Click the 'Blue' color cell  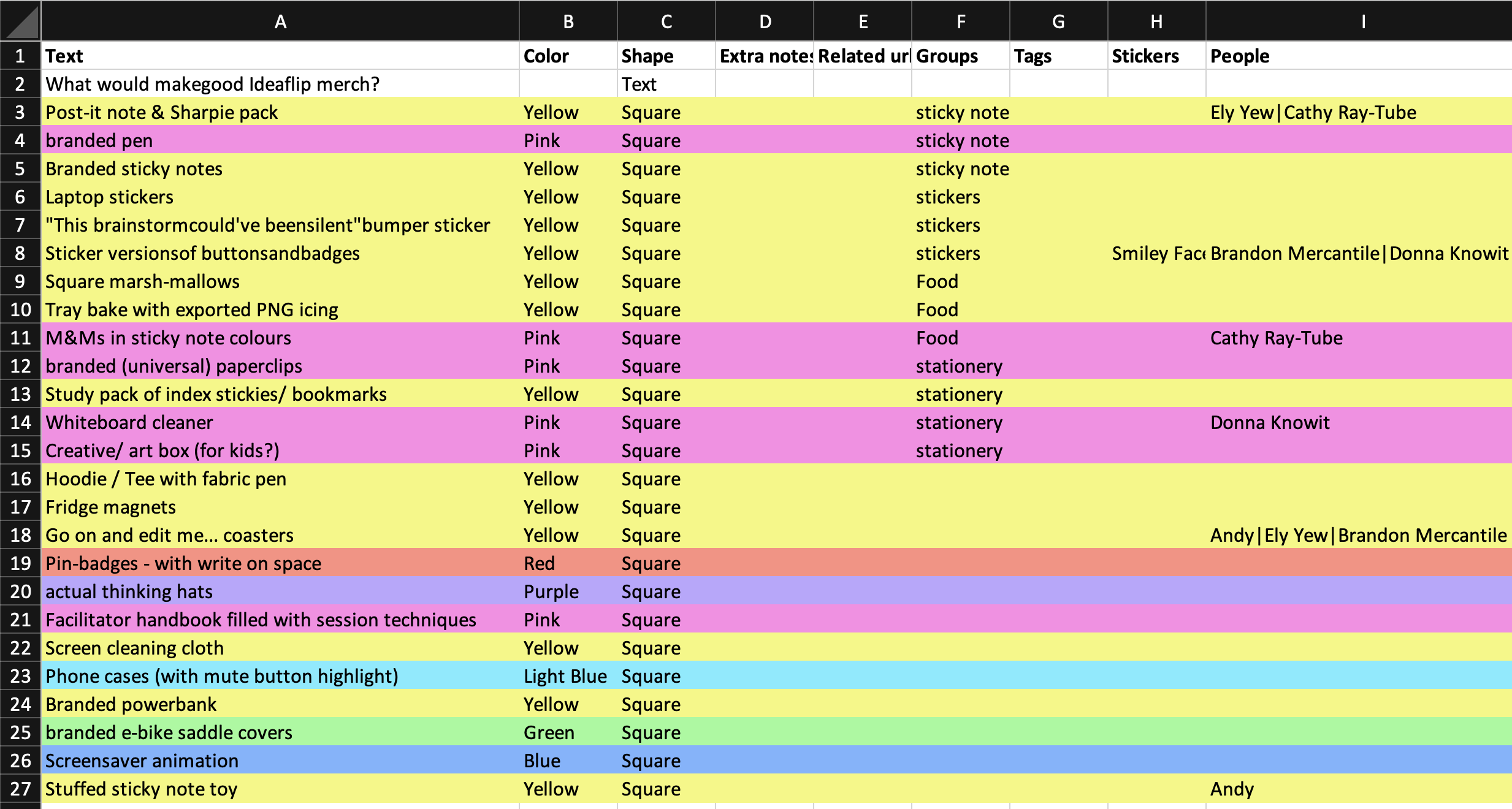click(x=568, y=761)
